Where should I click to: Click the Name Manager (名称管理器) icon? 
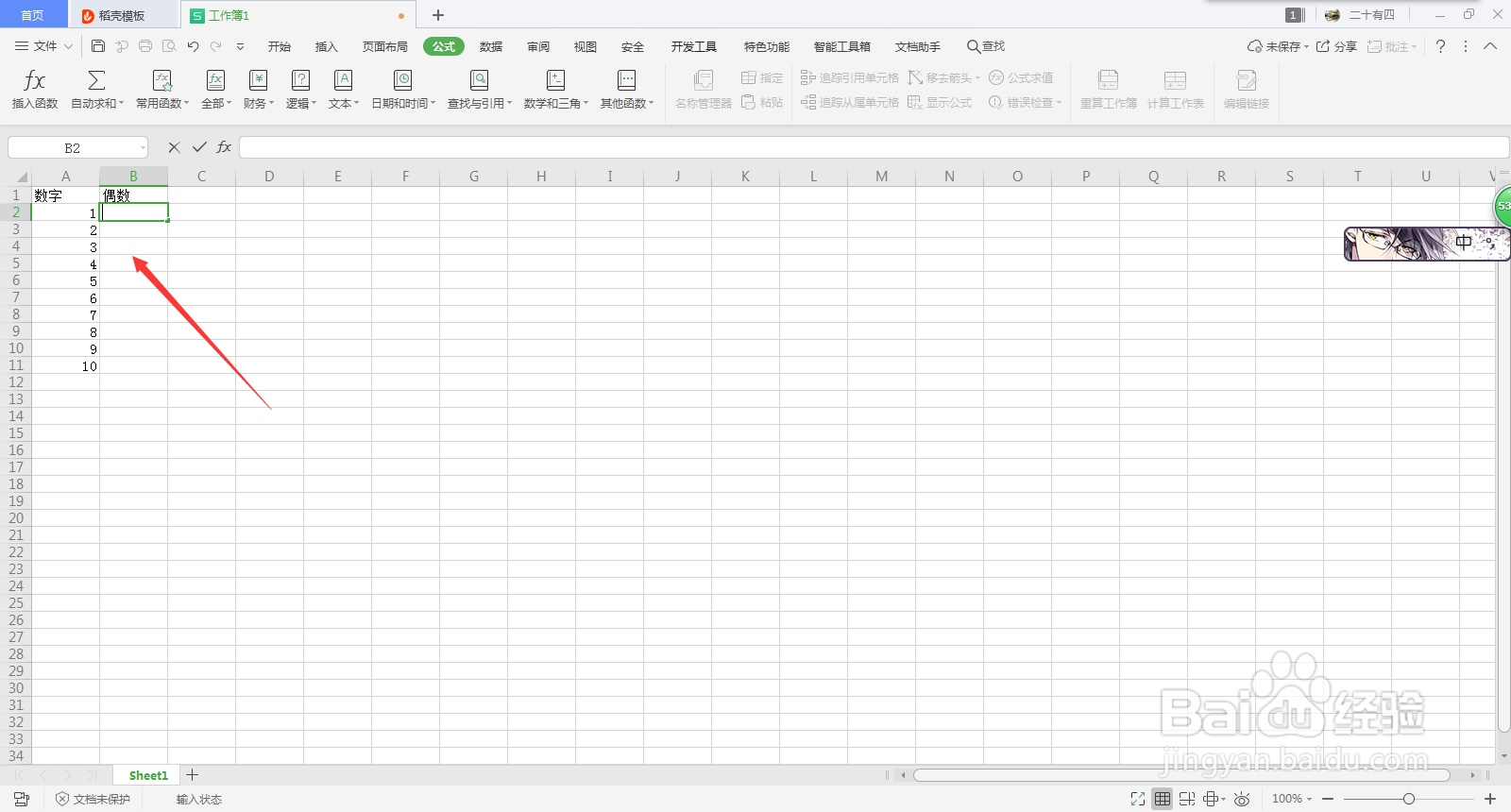coord(704,80)
